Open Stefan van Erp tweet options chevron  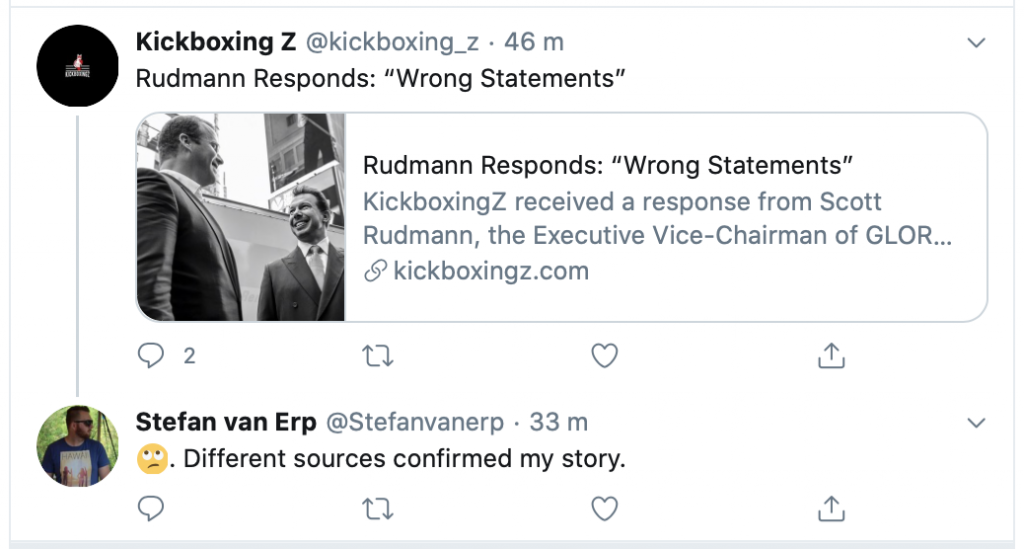pos(977,423)
